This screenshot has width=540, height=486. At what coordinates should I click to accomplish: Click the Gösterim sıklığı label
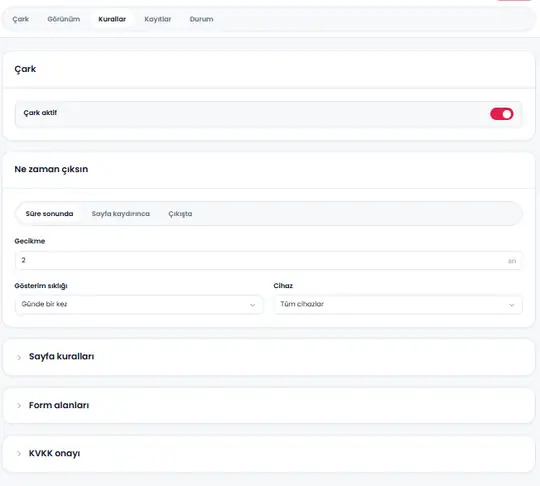point(41,286)
